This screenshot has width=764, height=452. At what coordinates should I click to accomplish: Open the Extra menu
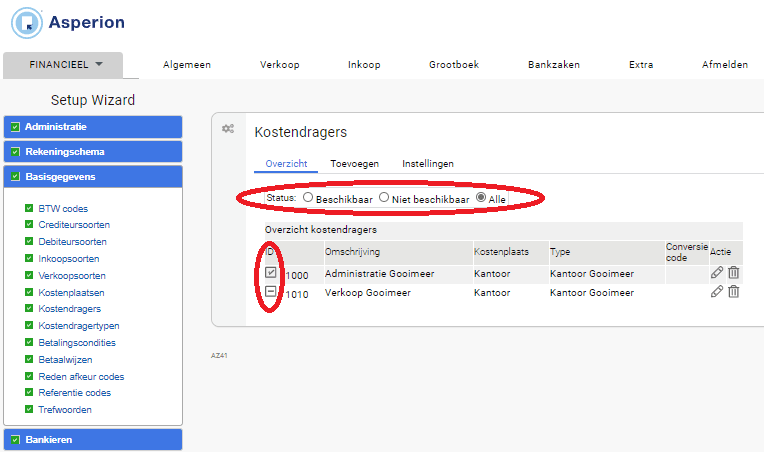[641, 65]
